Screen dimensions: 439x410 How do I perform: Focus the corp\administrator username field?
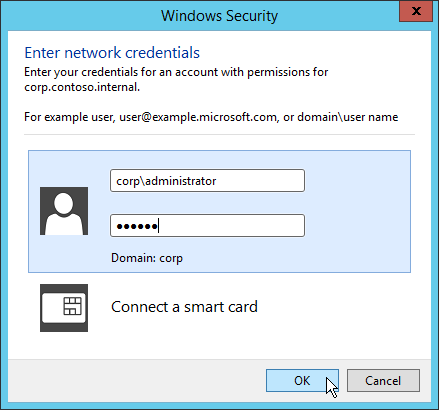[x=207, y=181]
